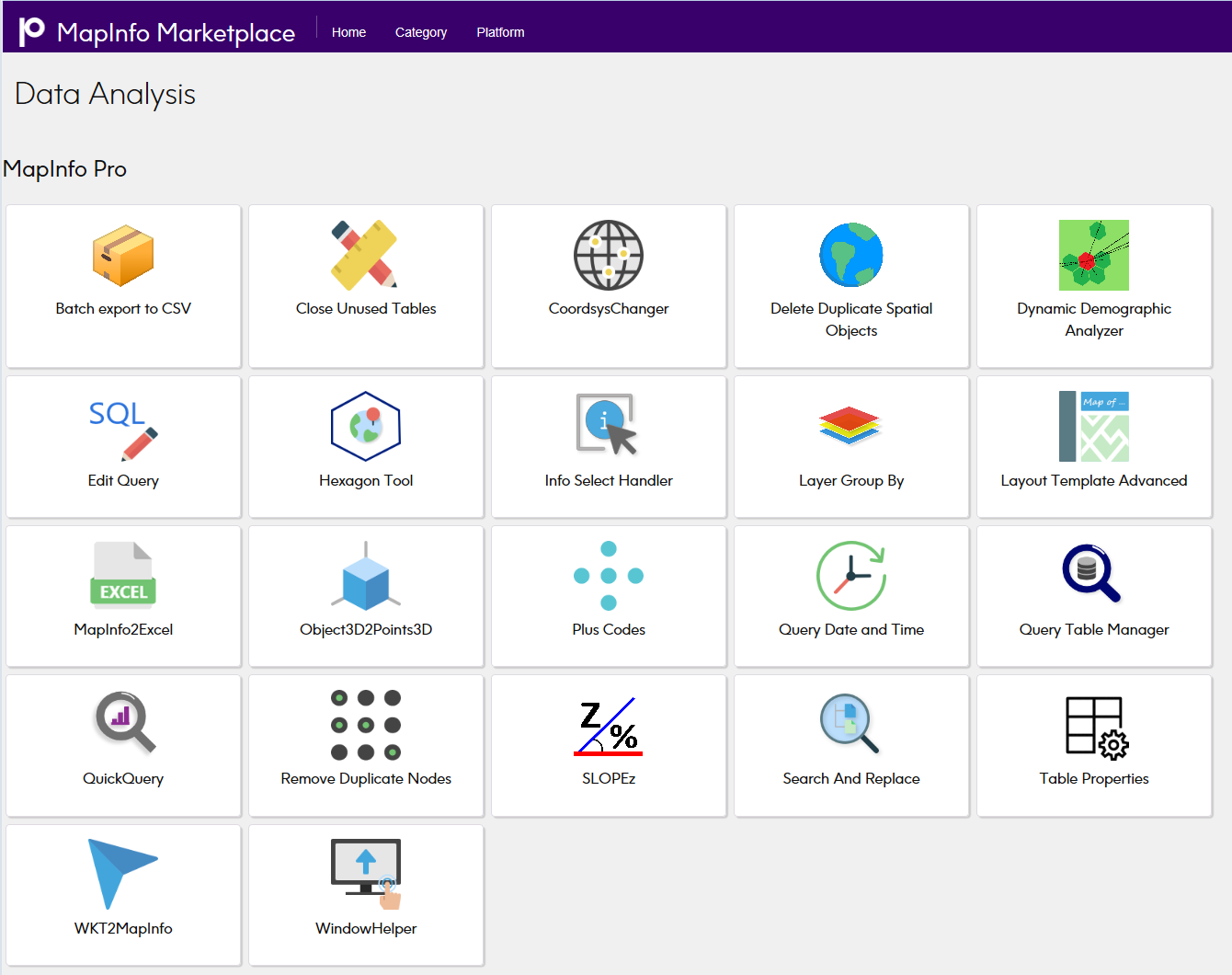Open the Layout Template Advanced thumbnail
Image resolution: width=1232 pixels, height=975 pixels.
(1094, 427)
